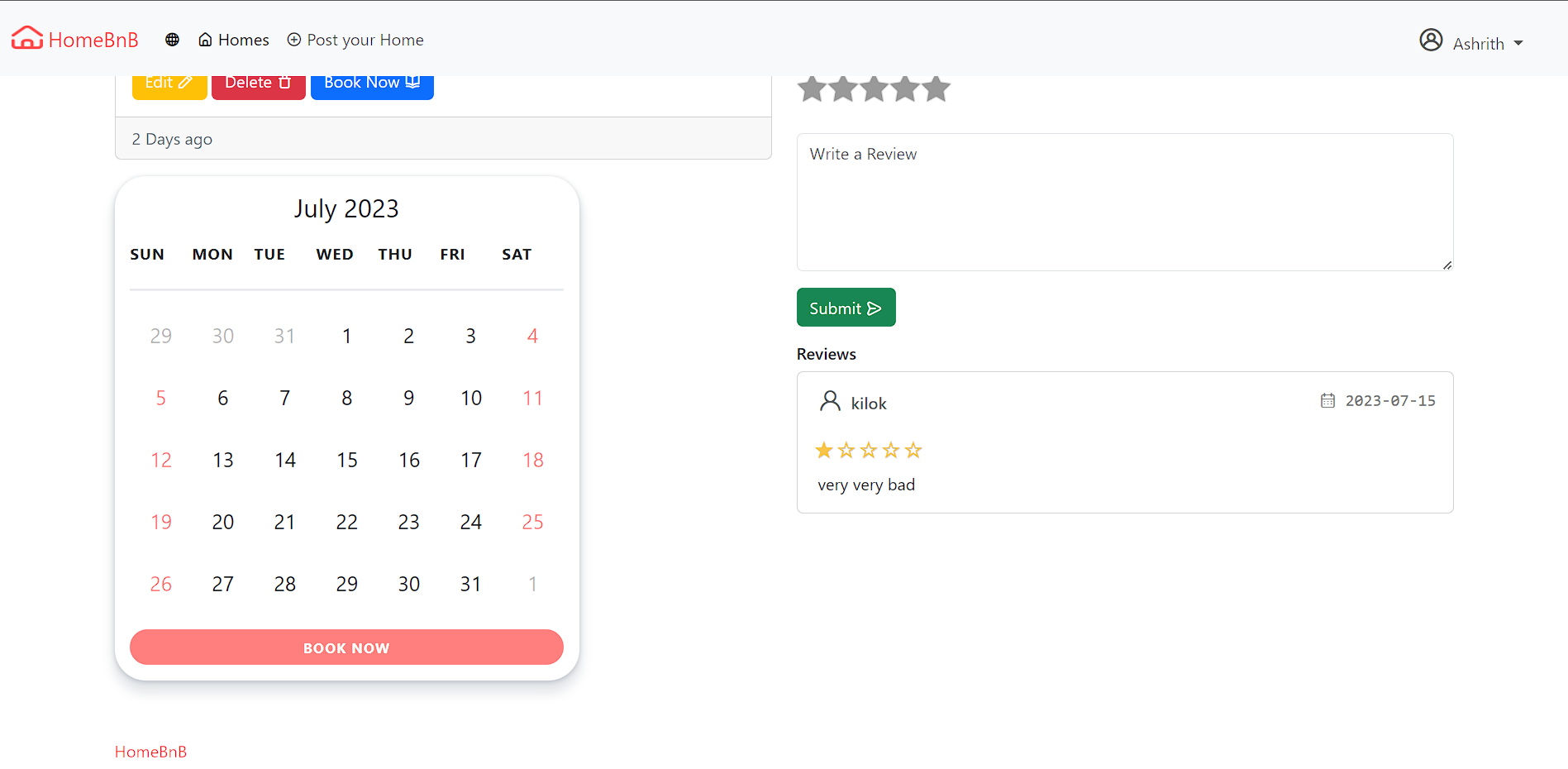The width and height of the screenshot is (1568, 769).
Task: Select day 13 on the calendar
Action: [223, 460]
